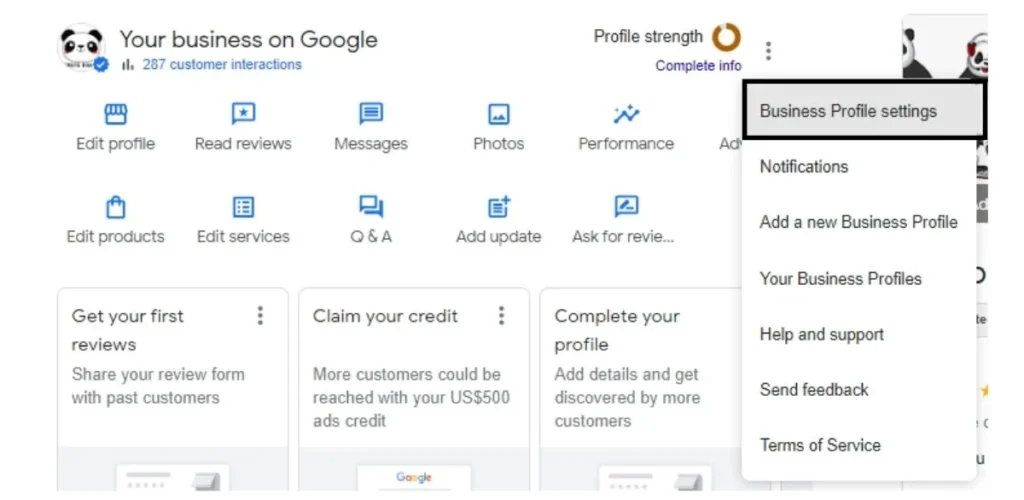Click the panda cover photo at top right
The width and height of the screenshot is (1024, 500).
tap(945, 47)
